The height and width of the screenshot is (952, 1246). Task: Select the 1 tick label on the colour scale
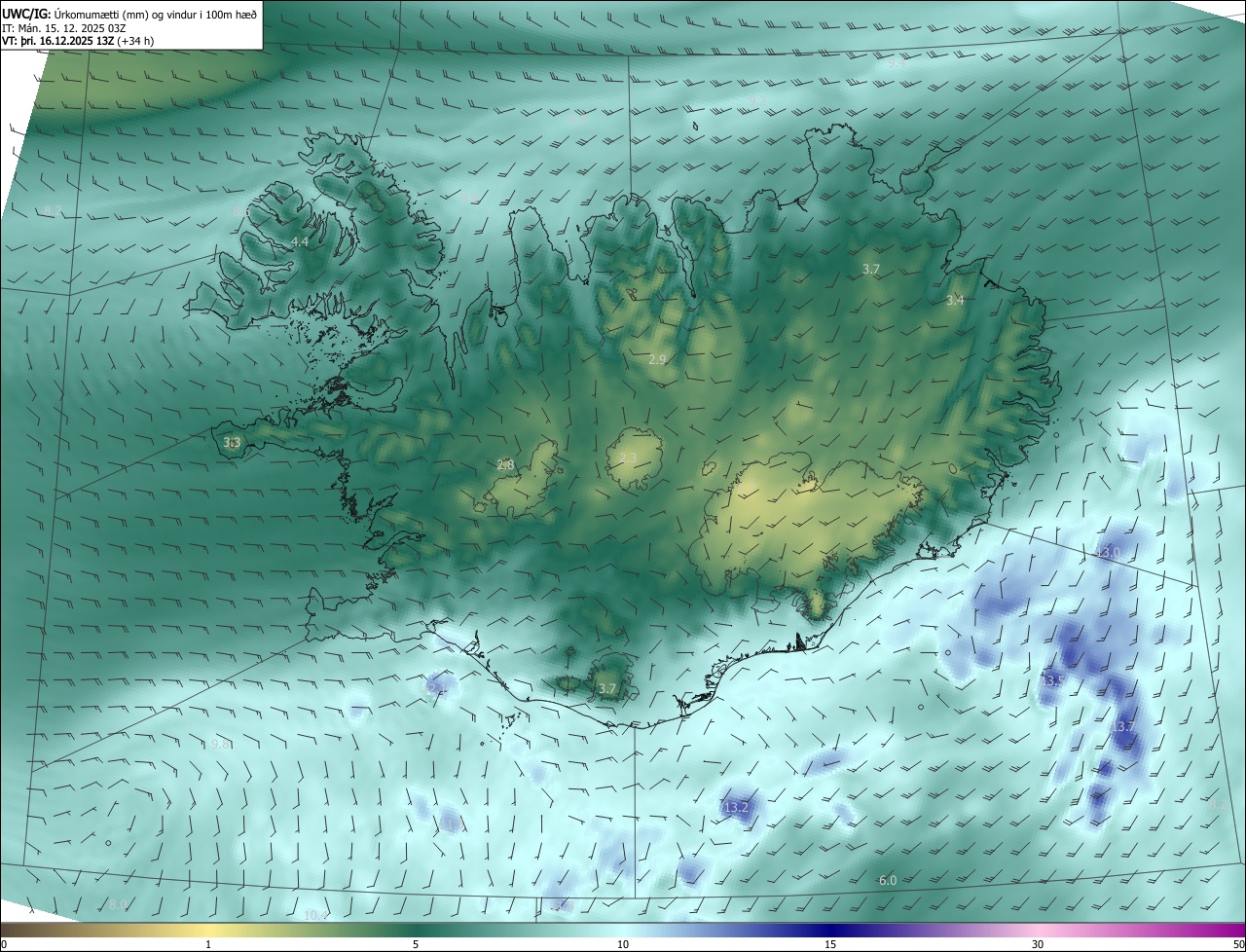(208, 944)
